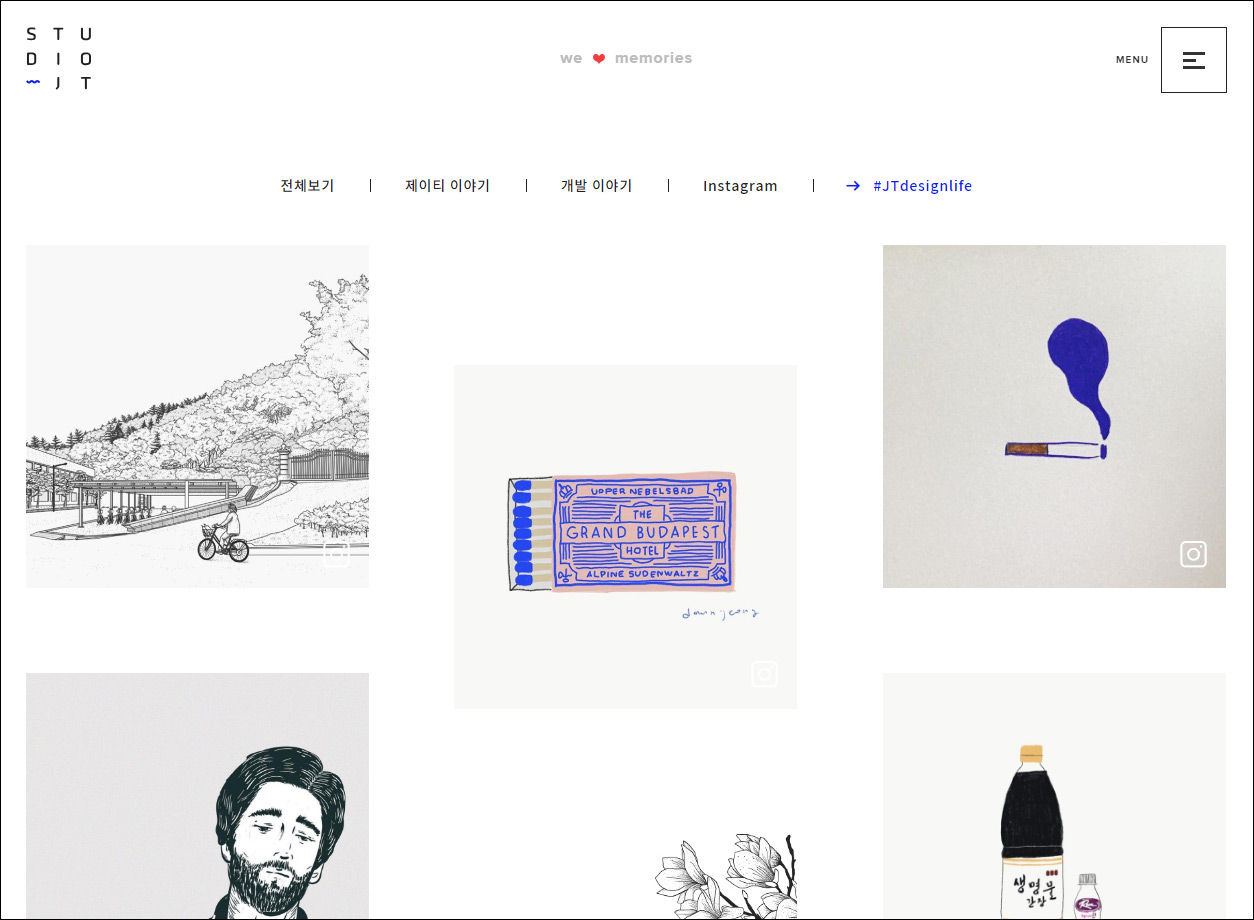Select the 전체보기 filter tab
Viewport: 1254px width, 920px height.
[307, 186]
